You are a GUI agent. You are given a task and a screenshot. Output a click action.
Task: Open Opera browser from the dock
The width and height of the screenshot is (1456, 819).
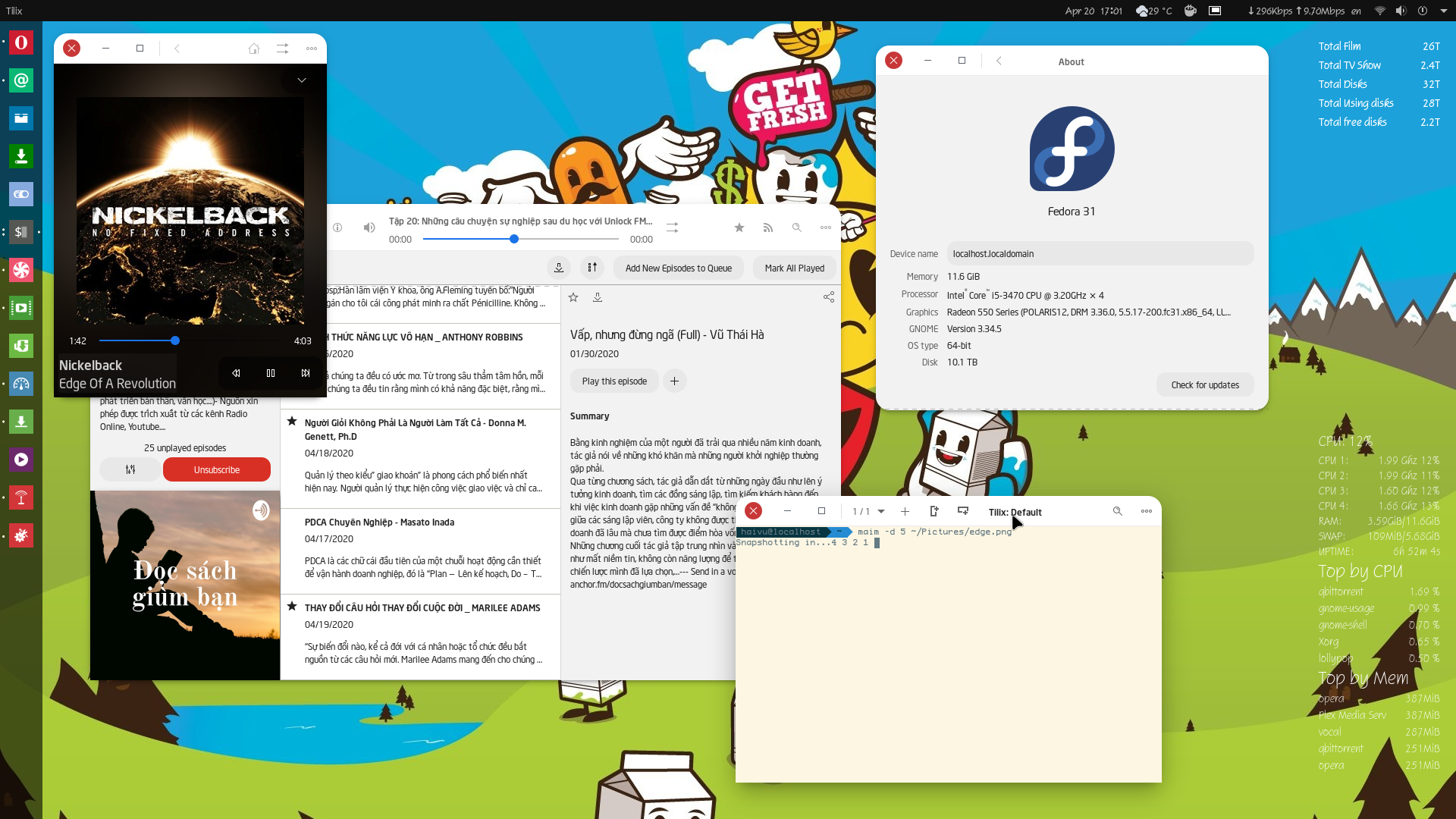point(21,42)
